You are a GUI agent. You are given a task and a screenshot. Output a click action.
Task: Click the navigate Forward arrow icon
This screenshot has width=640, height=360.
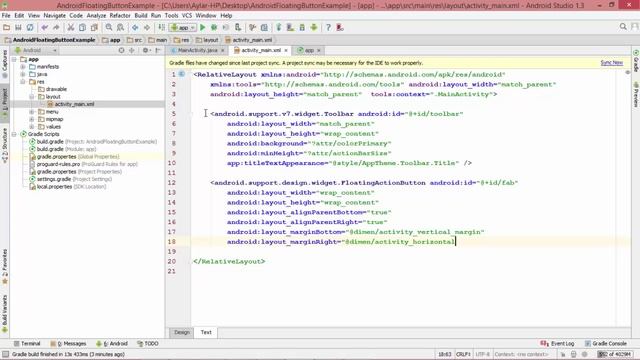[147, 27]
